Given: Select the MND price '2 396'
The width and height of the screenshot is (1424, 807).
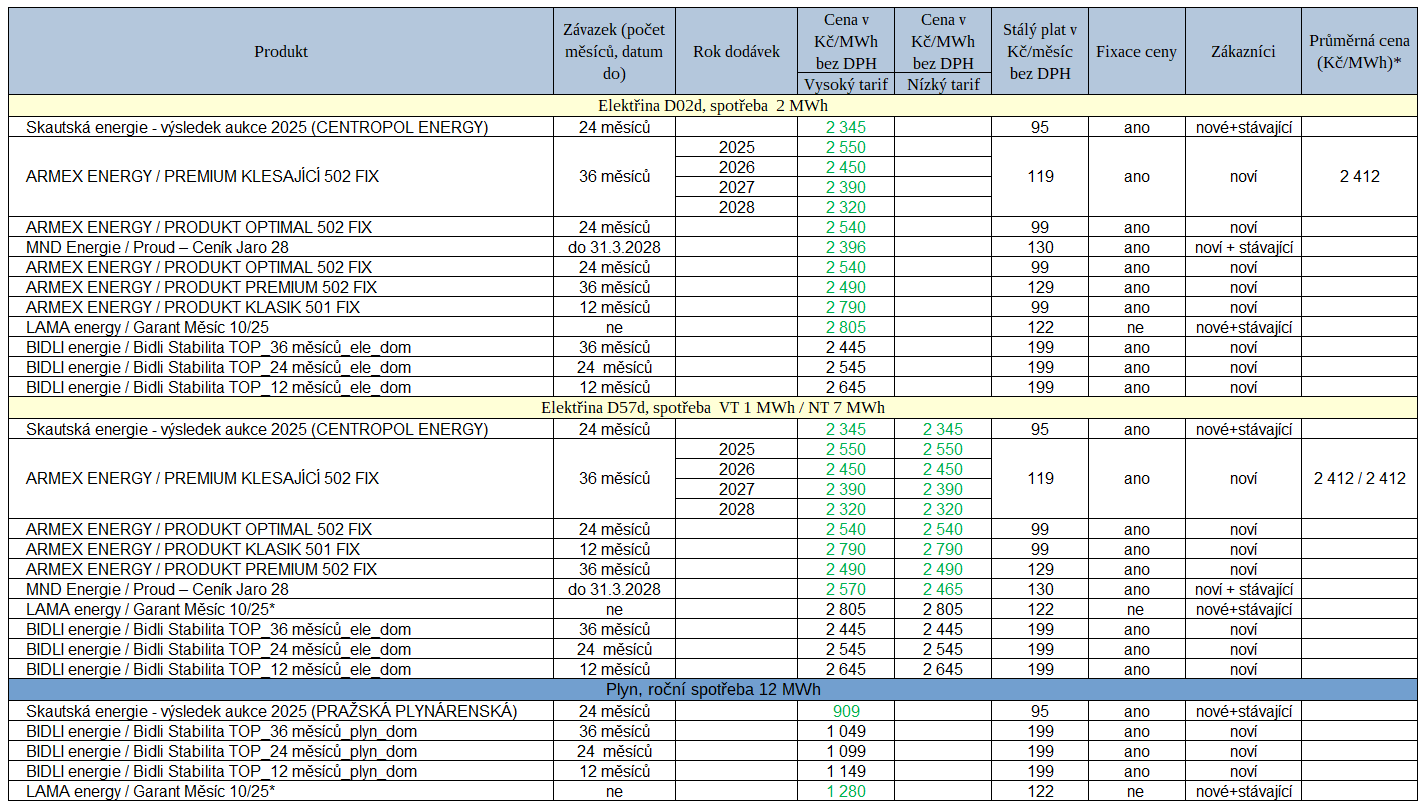Looking at the screenshot, I should pos(846,247).
